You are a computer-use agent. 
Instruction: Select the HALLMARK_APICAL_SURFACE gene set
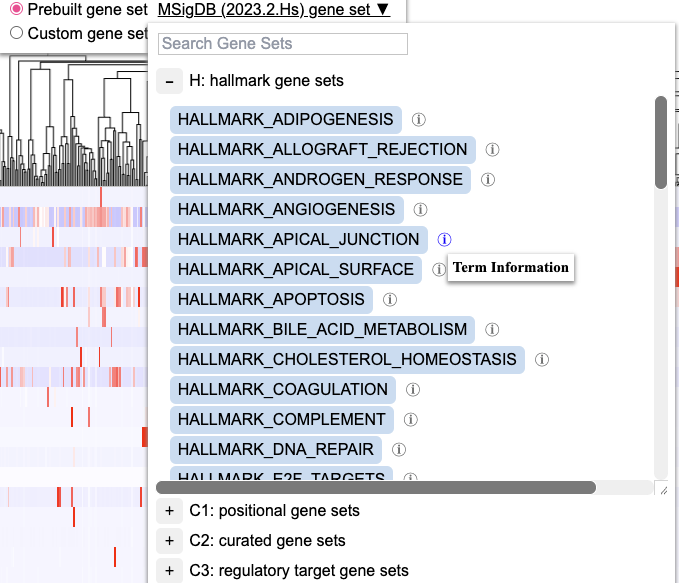click(x=296, y=269)
